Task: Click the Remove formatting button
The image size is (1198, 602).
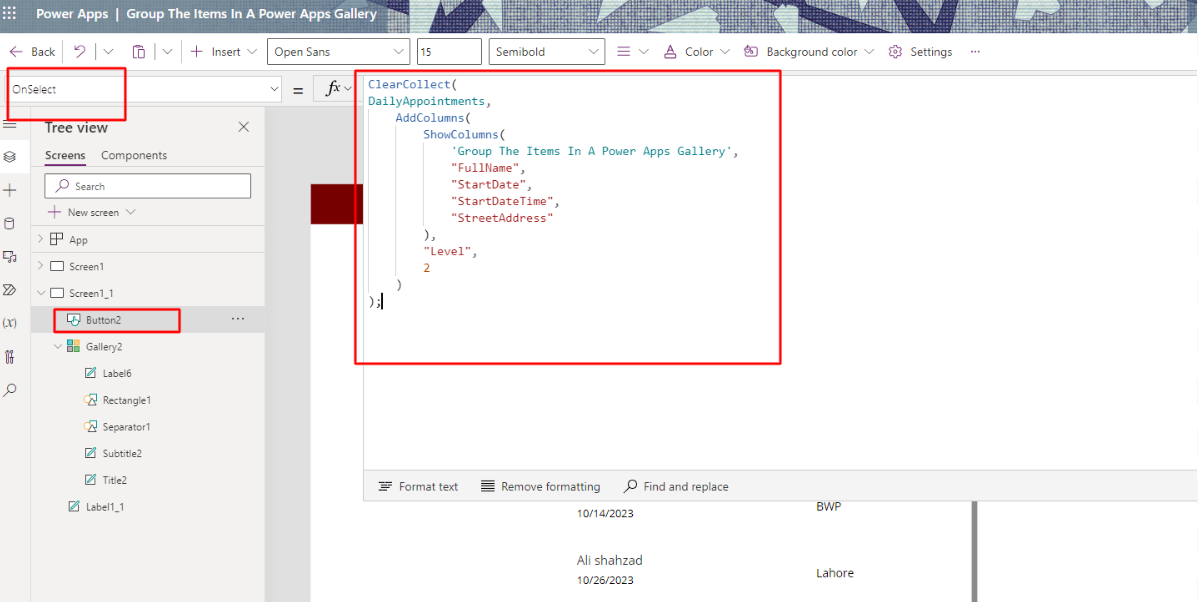Action: pyautogui.click(x=540, y=486)
